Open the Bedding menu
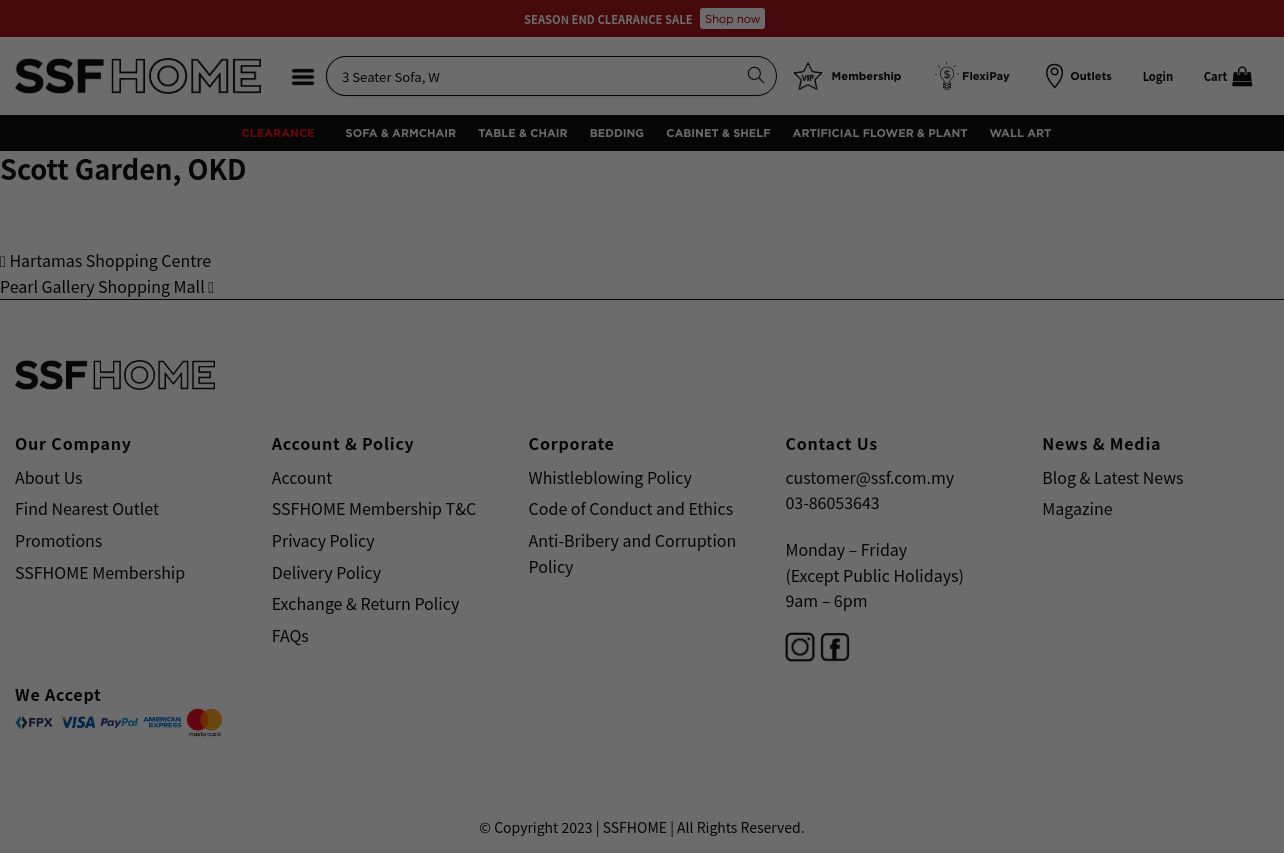 click(x=616, y=133)
